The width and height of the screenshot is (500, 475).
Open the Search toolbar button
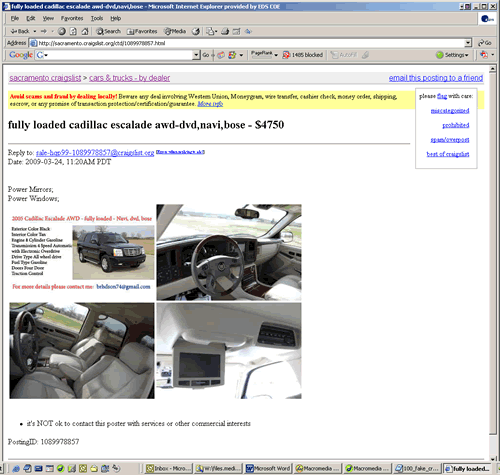click(108, 31)
